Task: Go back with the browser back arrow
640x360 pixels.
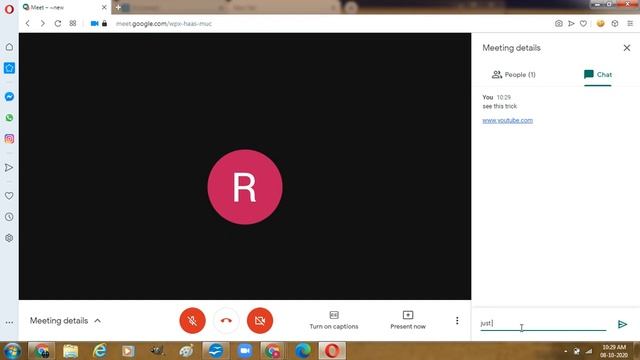Action: coord(27,23)
